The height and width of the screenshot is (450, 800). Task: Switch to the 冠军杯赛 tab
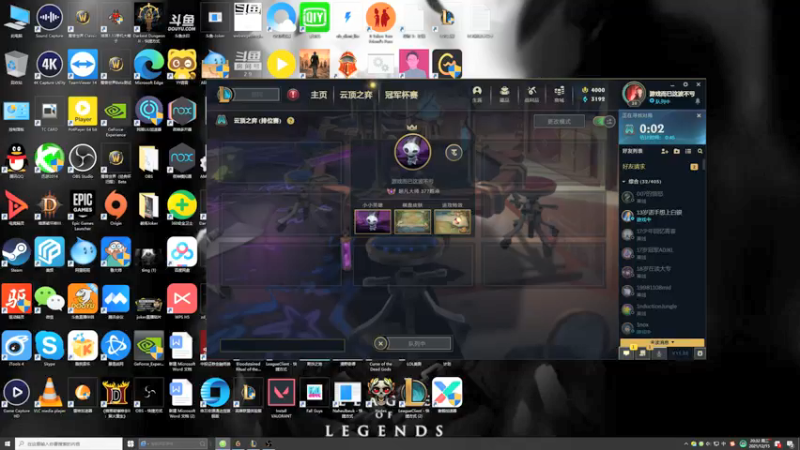tap(402, 95)
